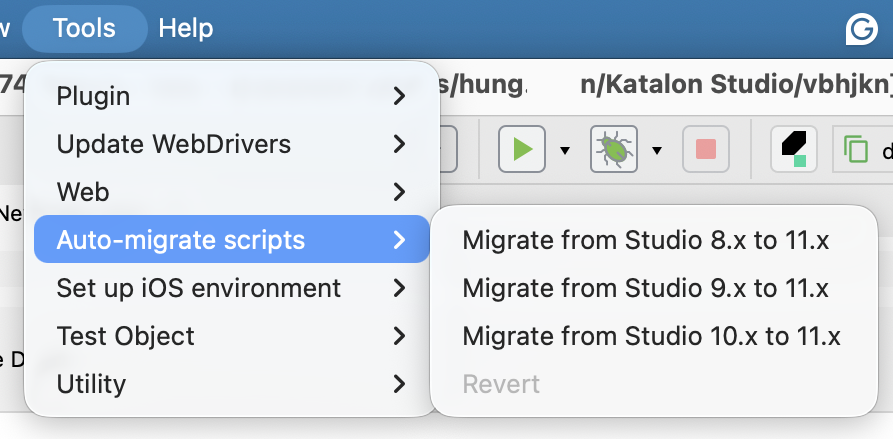Open Set up iOS environment submenu
This screenshot has width=893, height=439.
coord(231,288)
